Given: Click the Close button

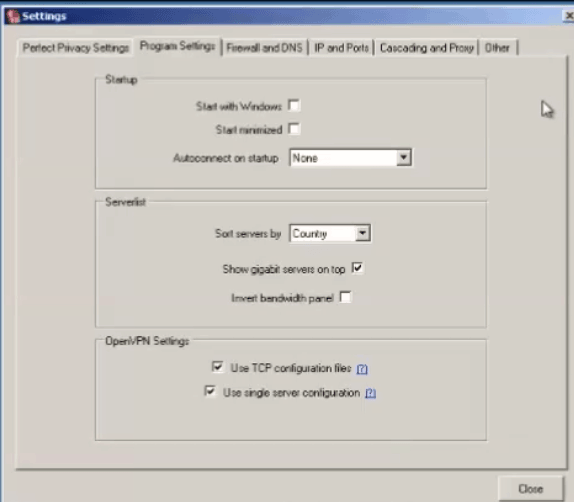Looking at the screenshot, I should pyautogui.click(x=530, y=488).
